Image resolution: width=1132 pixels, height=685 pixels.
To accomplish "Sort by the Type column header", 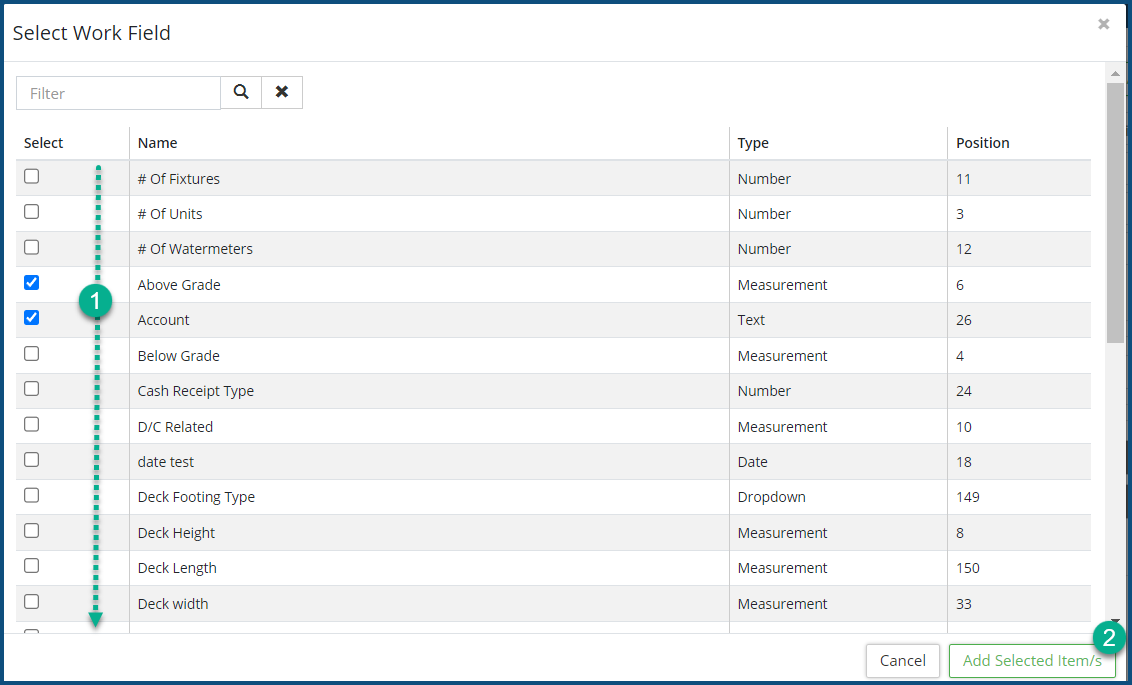I will click(x=753, y=143).
